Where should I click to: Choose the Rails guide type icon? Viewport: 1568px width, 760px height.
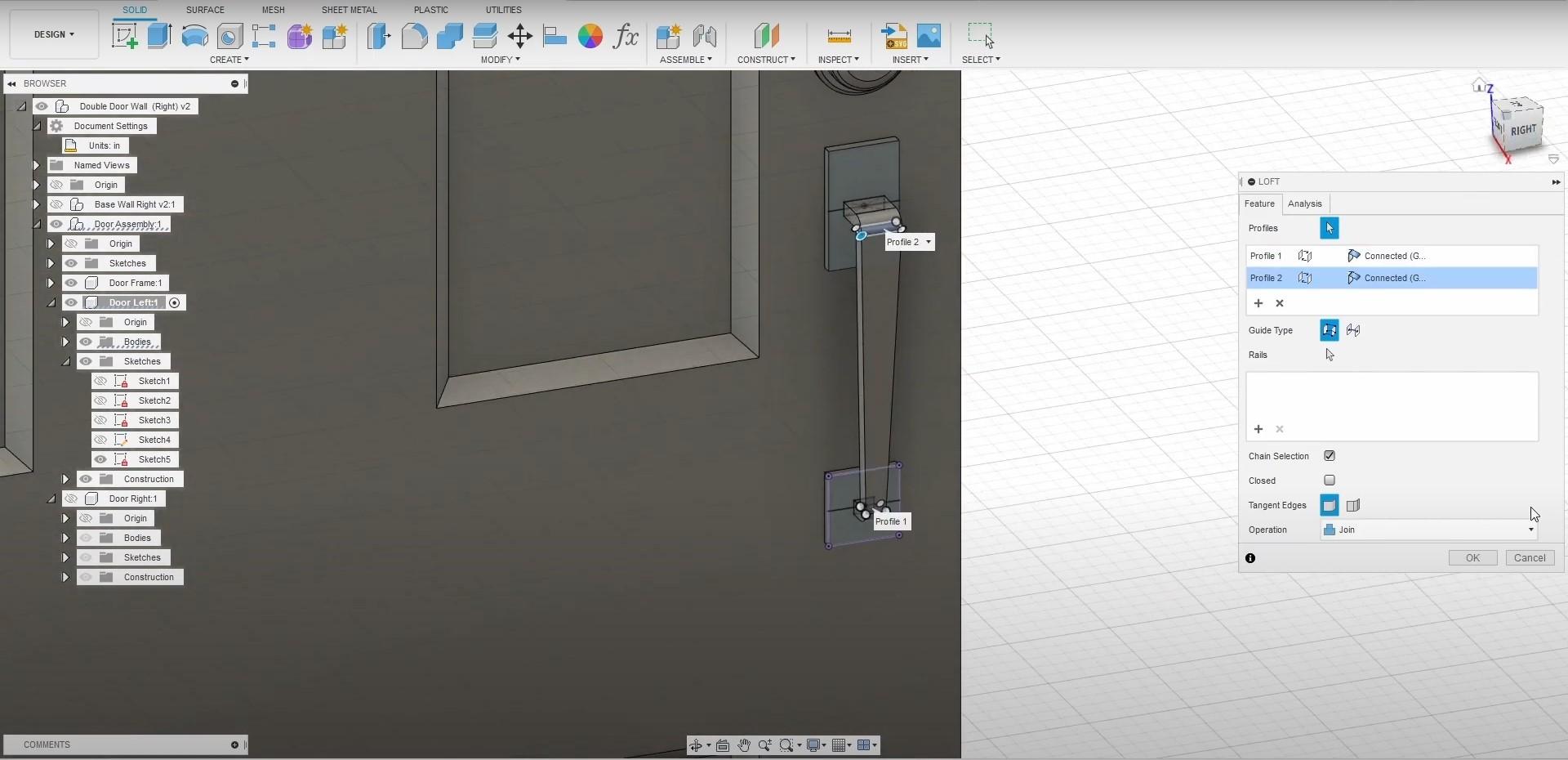pos(1329,330)
